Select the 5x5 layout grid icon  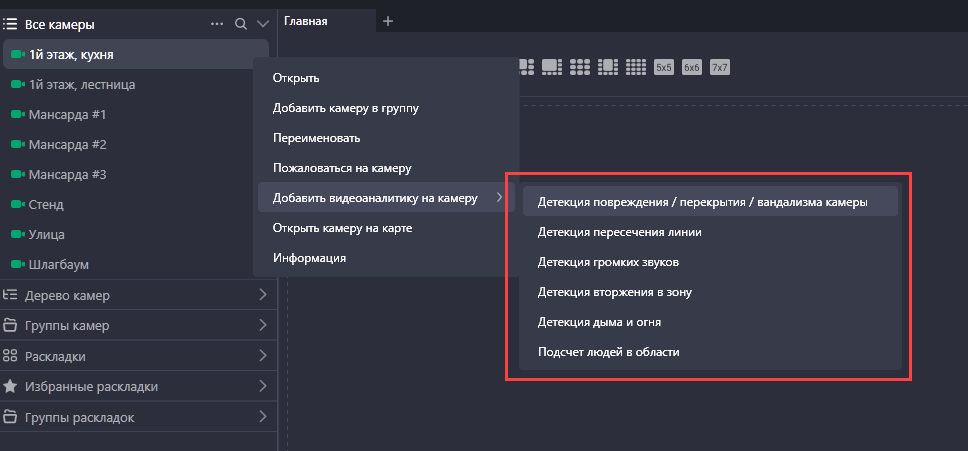click(663, 67)
